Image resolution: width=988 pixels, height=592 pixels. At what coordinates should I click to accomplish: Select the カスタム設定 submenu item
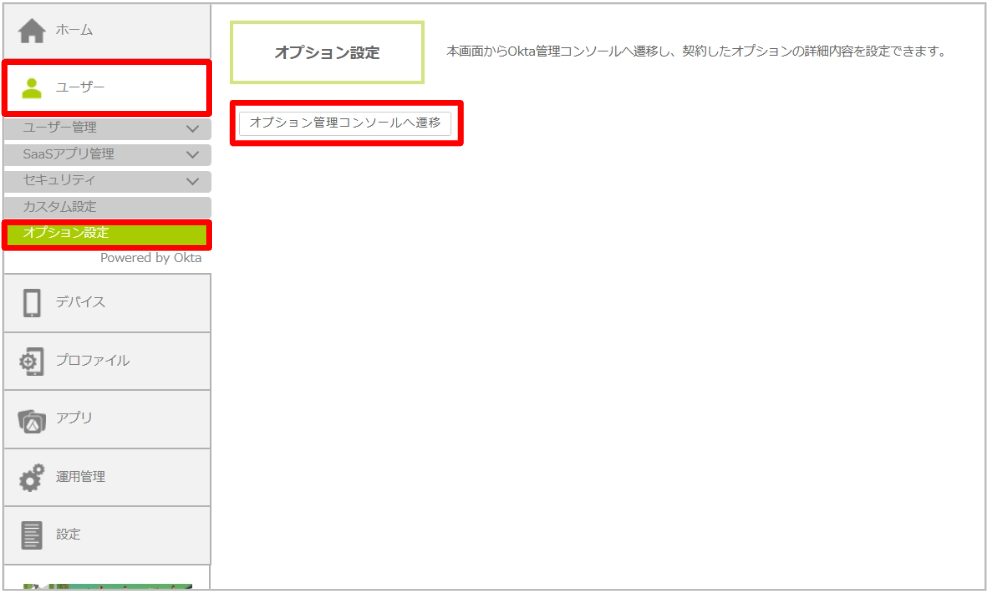click(x=60, y=207)
